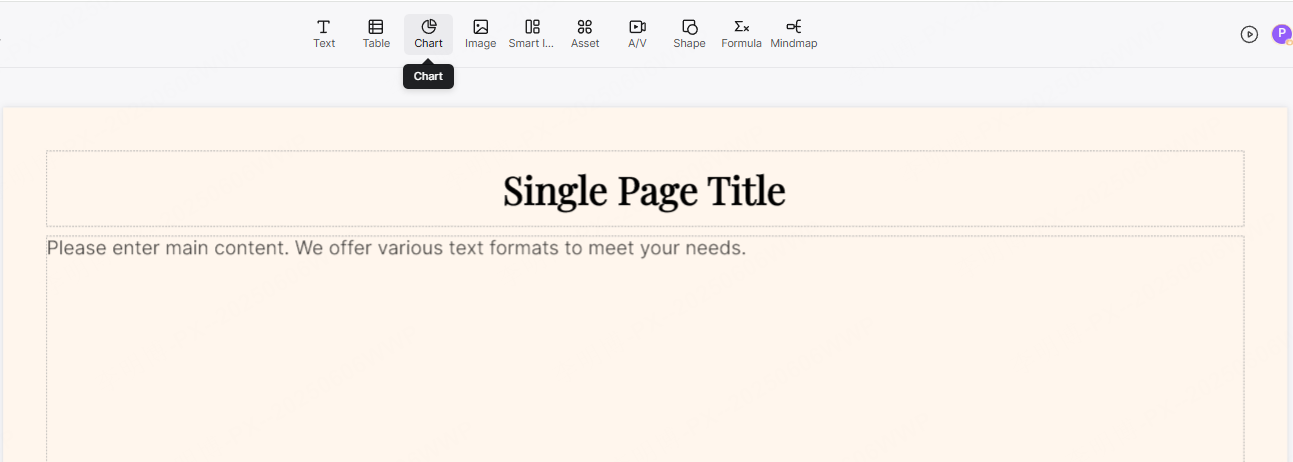Viewport: 1293px width, 462px height.
Task: Open the Smart layout icon
Action: [532, 27]
